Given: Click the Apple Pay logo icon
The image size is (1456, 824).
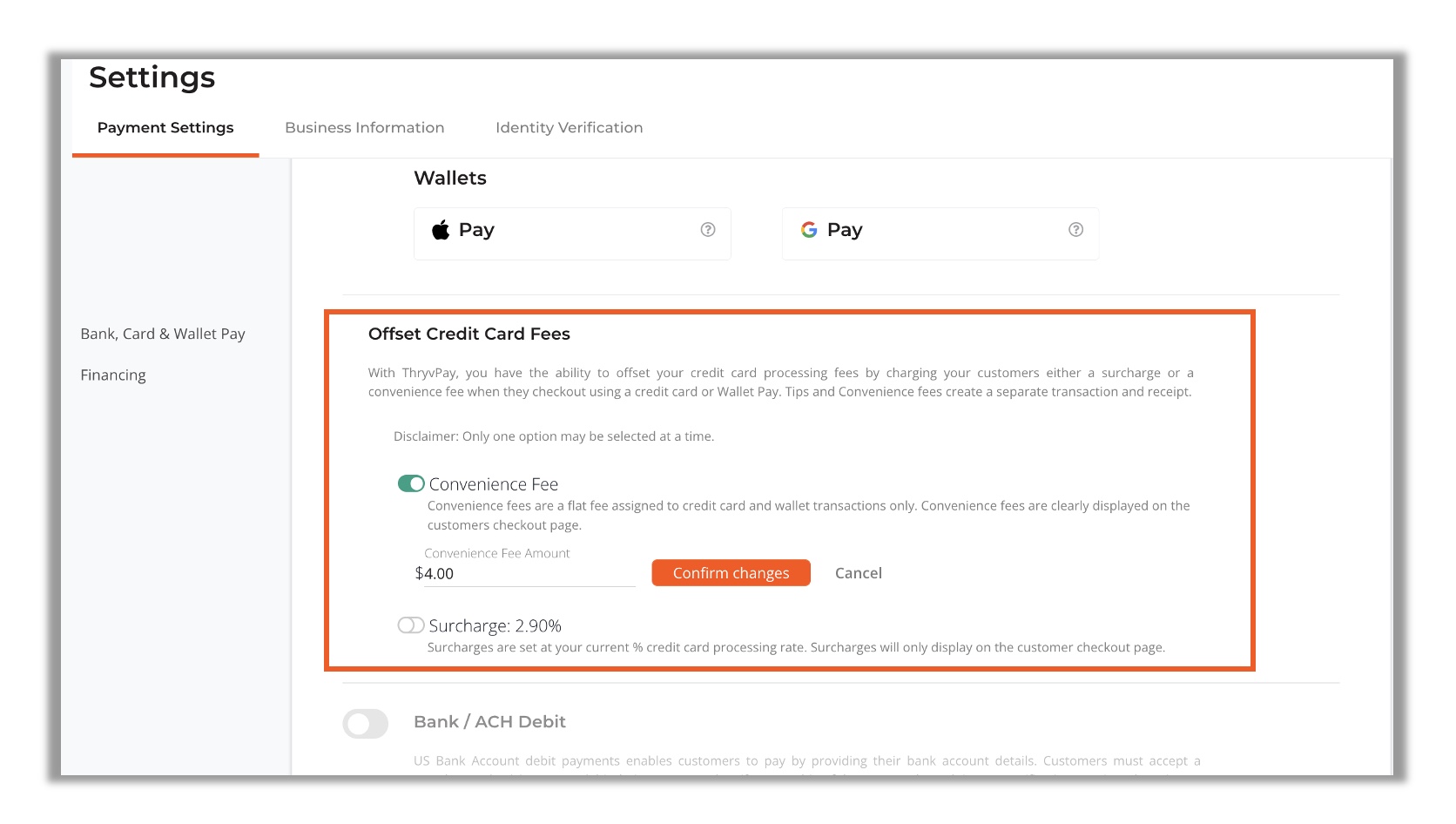Looking at the screenshot, I should click(x=442, y=229).
